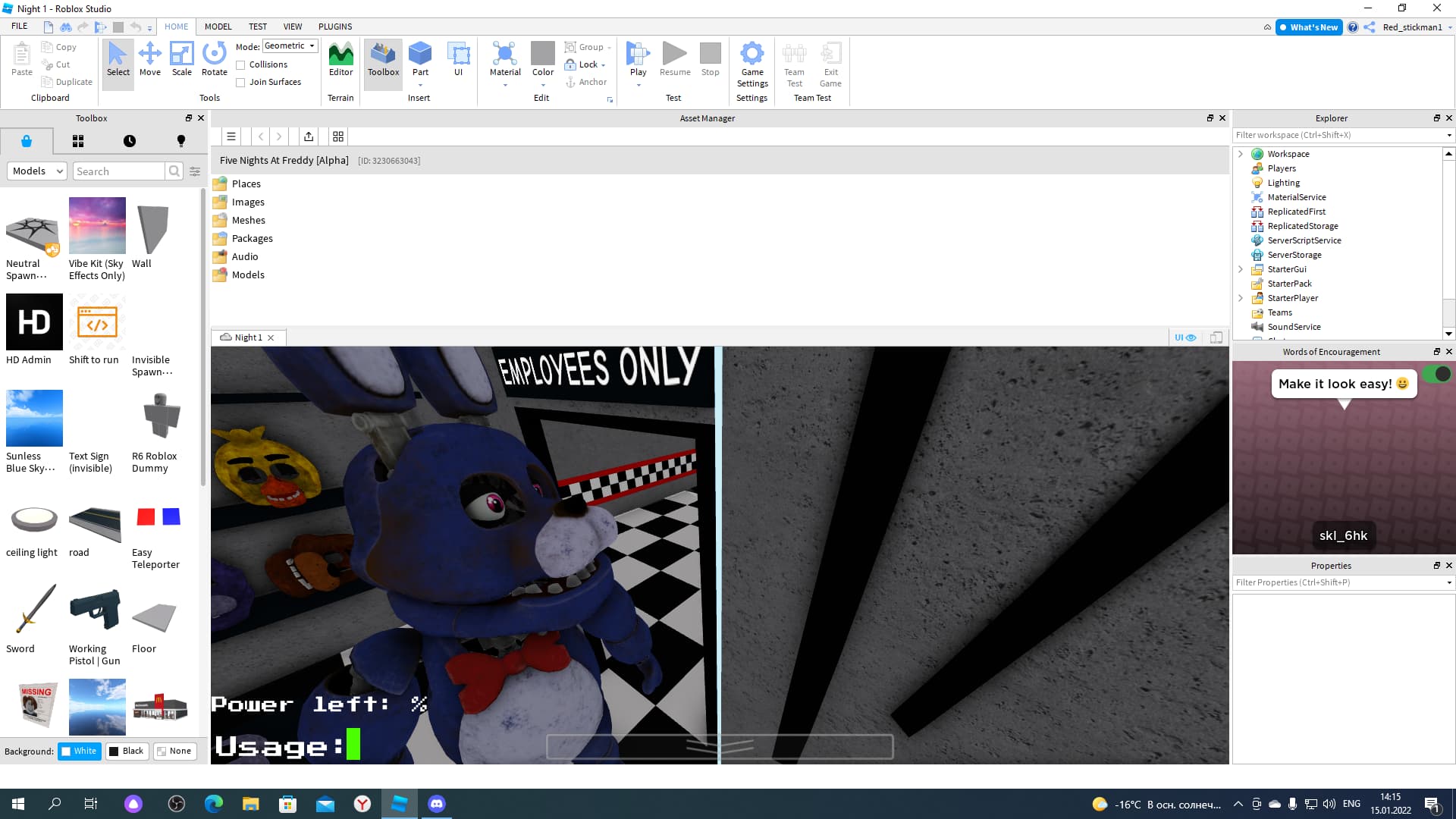This screenshot has height=819, width=1456.
Task: Select ReplicatedStorage in Explorer
Action: 1302,226
